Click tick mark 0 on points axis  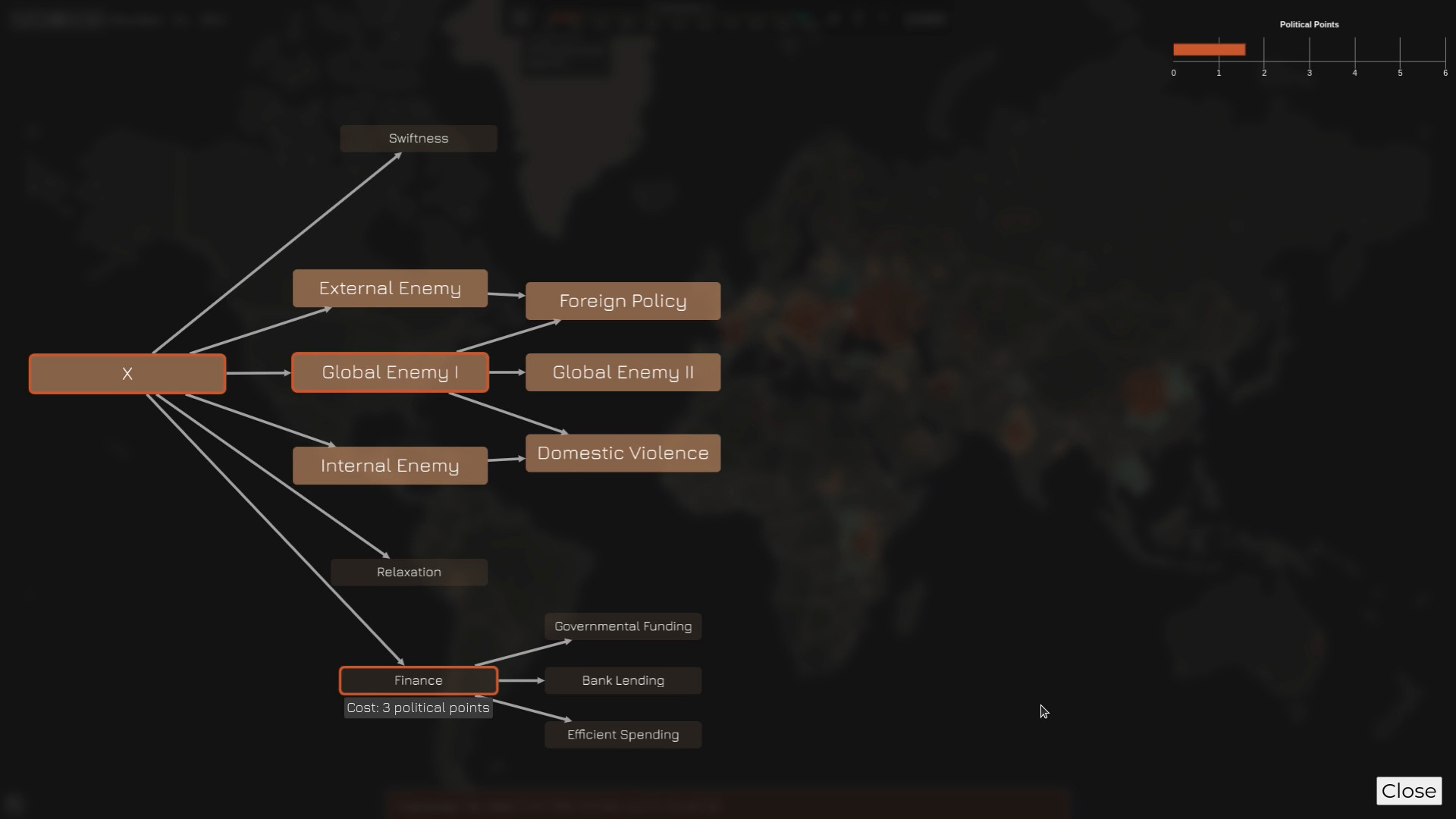coord(1173,74)
